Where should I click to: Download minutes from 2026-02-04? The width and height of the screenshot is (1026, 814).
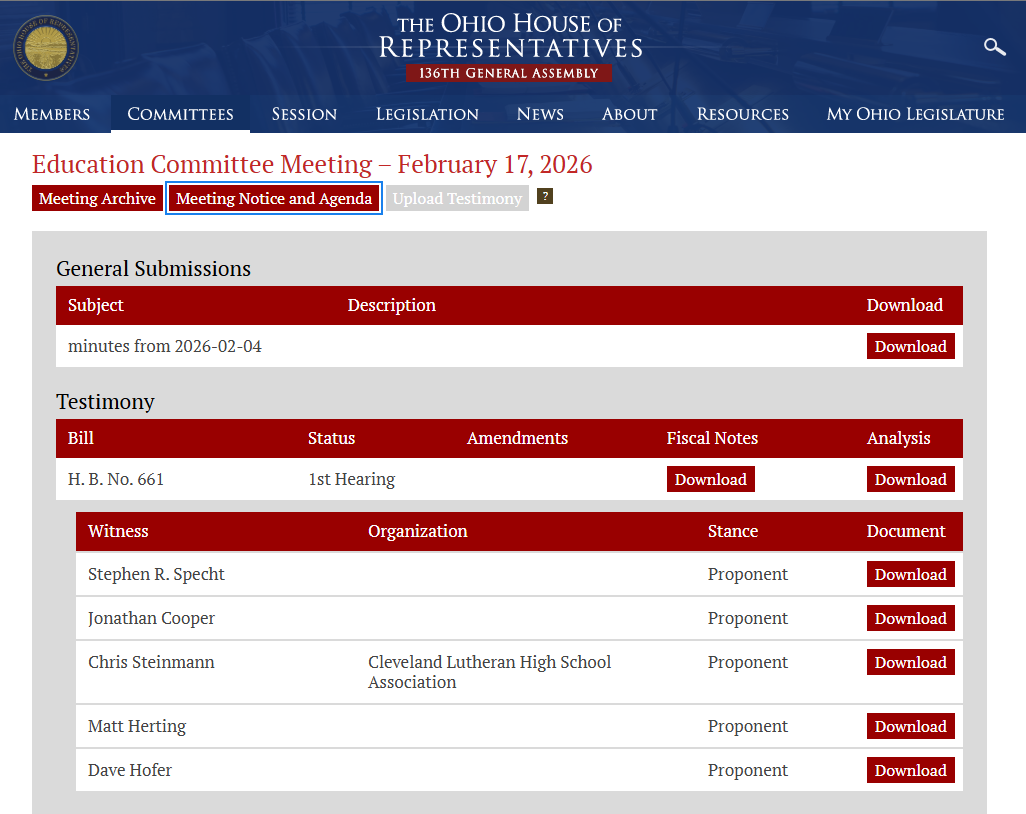pyautogui.click(x=910, y=346)
